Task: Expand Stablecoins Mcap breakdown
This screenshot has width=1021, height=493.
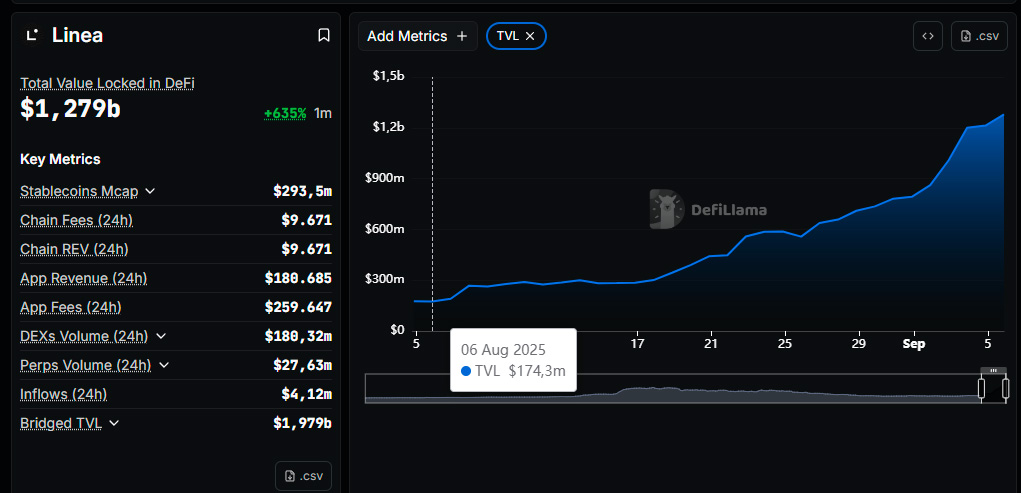Action: pyautogui.click(x=150, y=191)
